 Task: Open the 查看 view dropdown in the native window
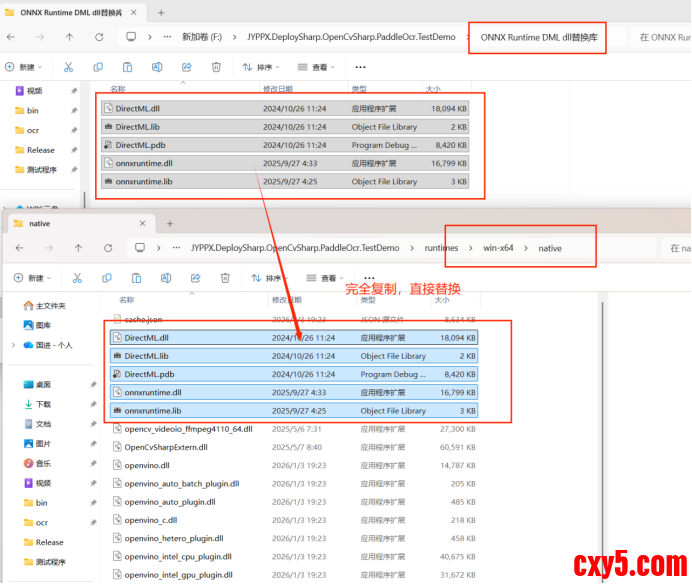pos(329,277)
